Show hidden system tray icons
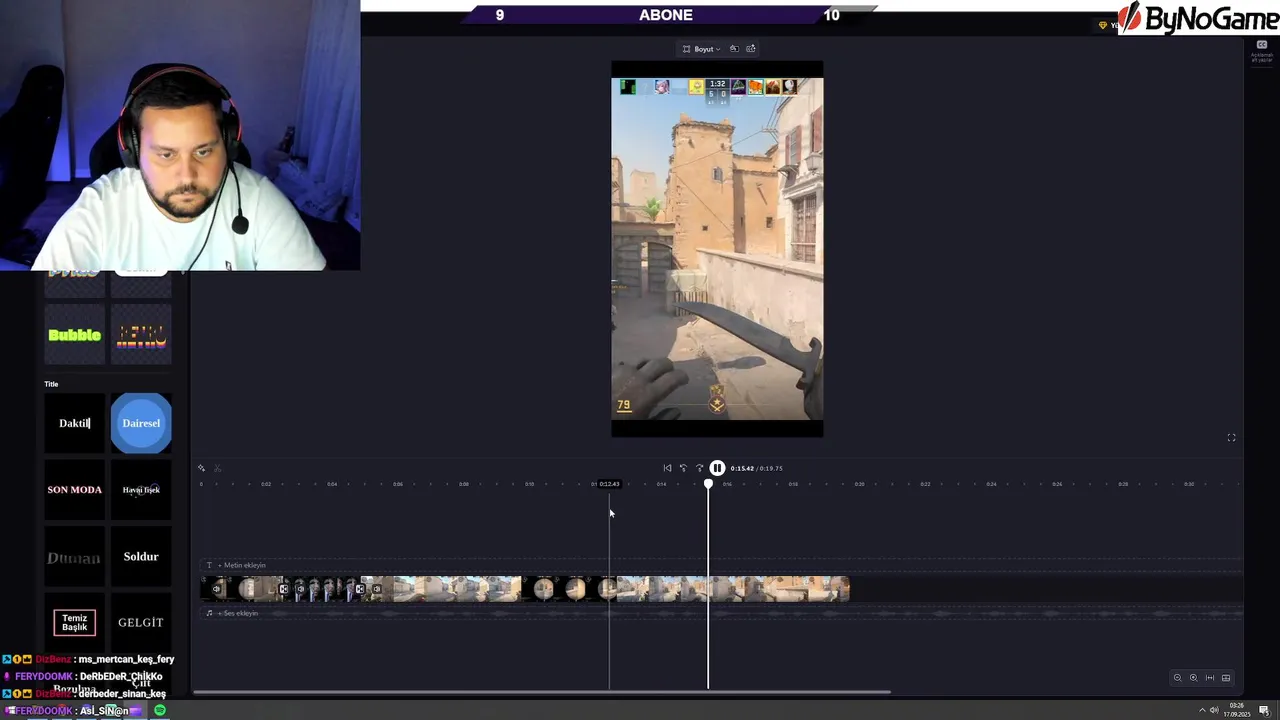This screenshot has height=720, width=1280. coord(1202,710)
